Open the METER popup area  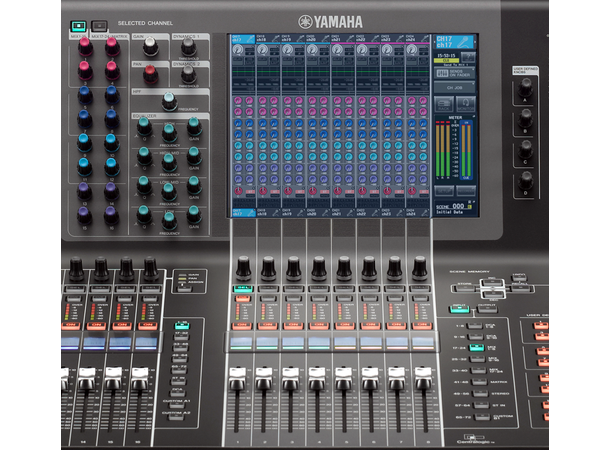click(x=454, y=148)
